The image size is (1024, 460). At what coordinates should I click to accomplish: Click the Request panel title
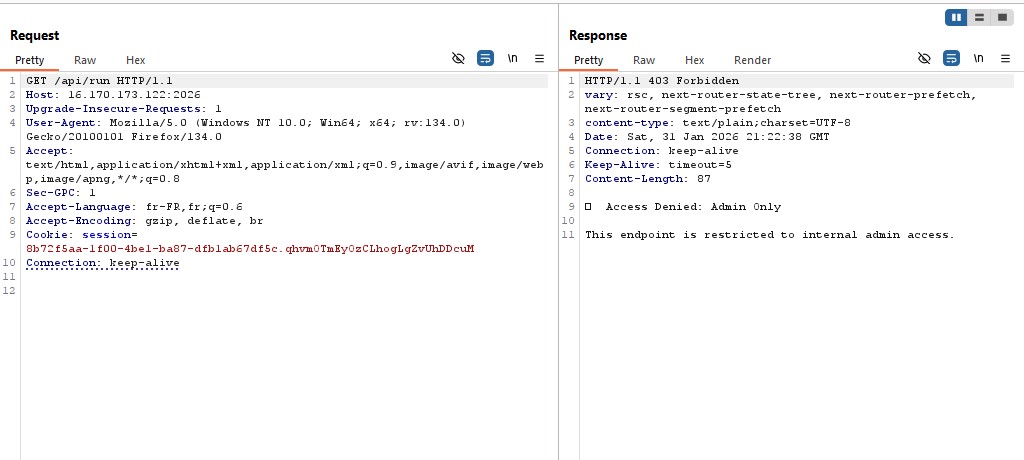coord(35,35)
